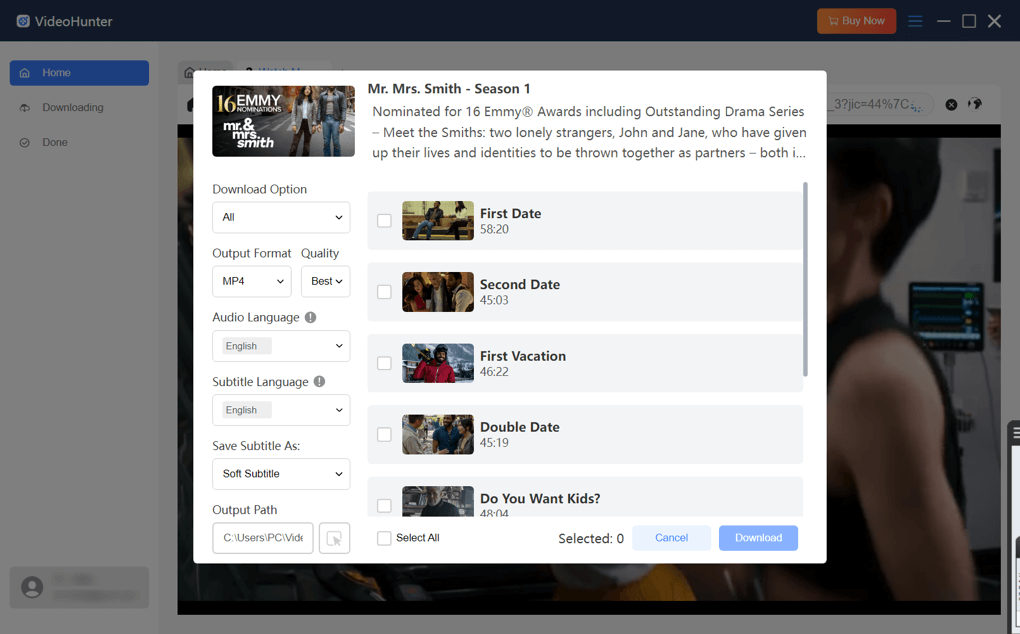The image size is (1020, 634).
Task: Click the info icon next to Audio Language
Action: coord(311,316)
